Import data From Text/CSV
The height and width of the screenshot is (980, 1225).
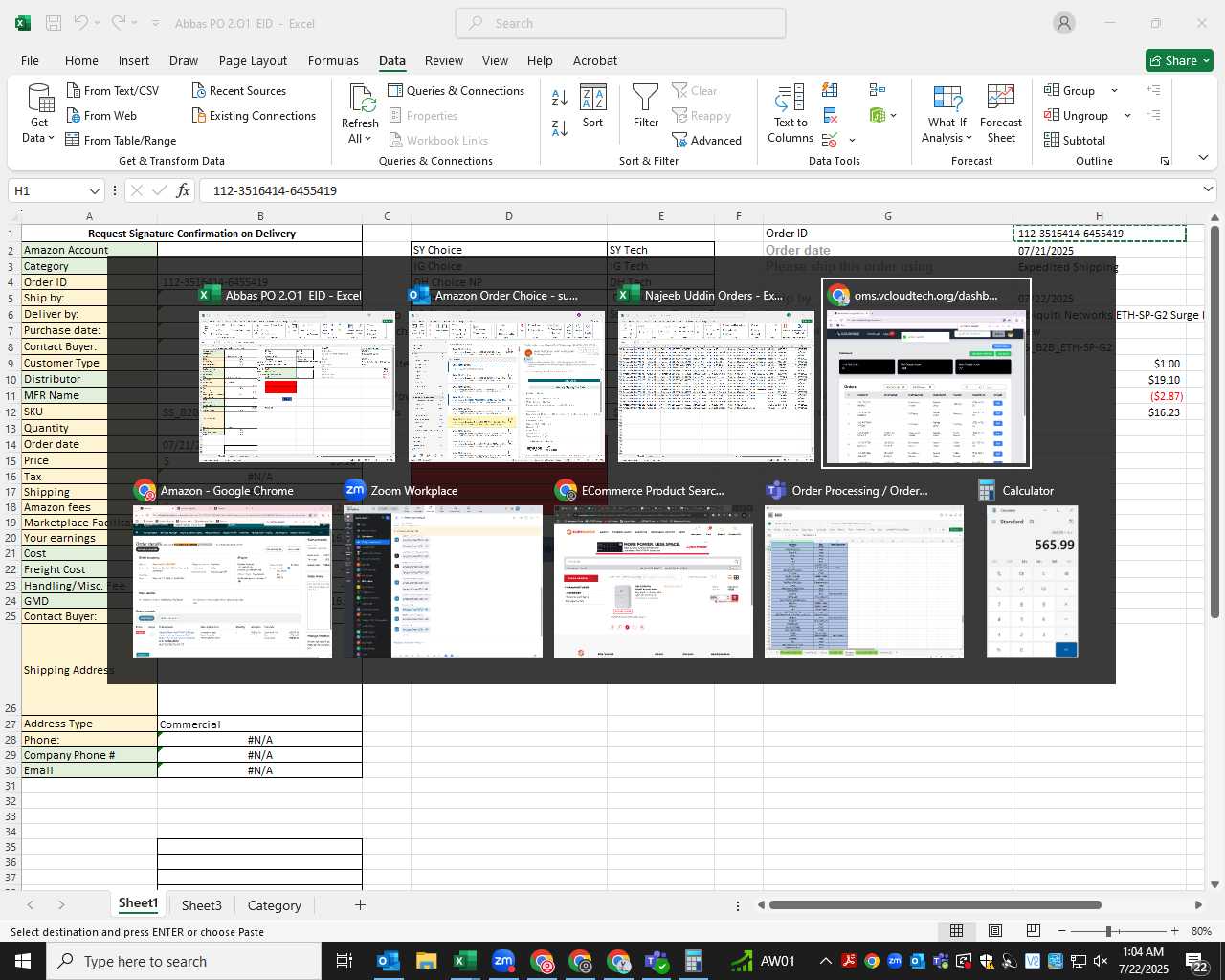pyautogui.click(x=113, y=91)
